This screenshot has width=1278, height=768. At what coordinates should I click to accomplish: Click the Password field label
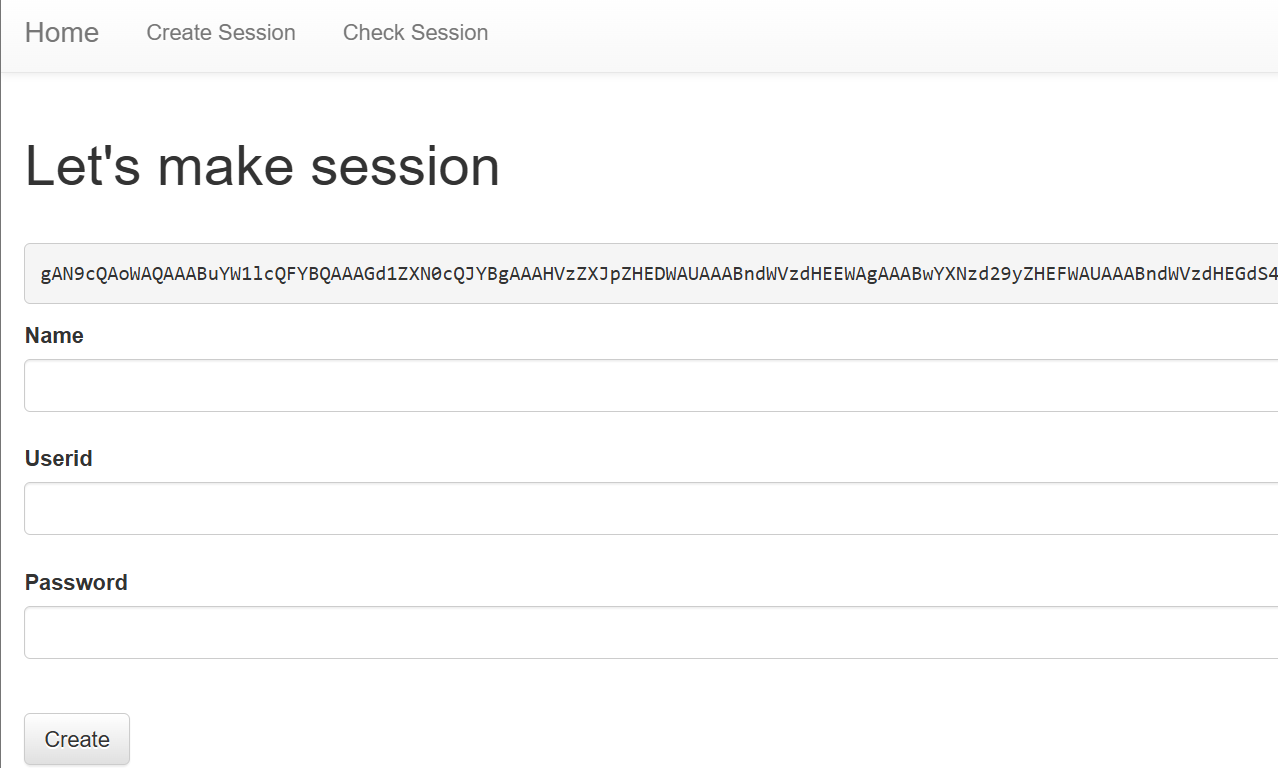76,582
